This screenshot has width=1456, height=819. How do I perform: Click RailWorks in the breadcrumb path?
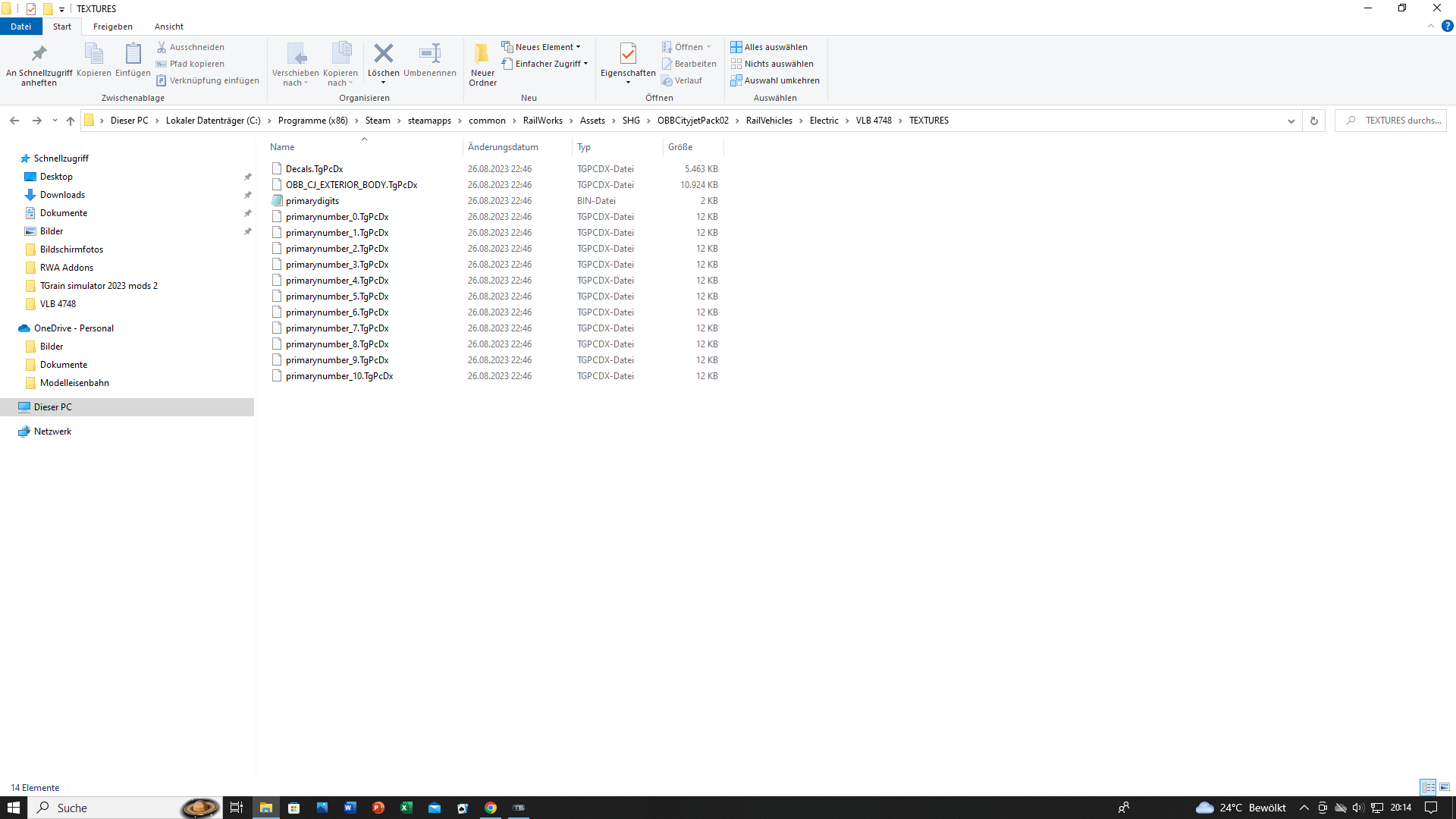pyautogui.click(x=542, y=121)
